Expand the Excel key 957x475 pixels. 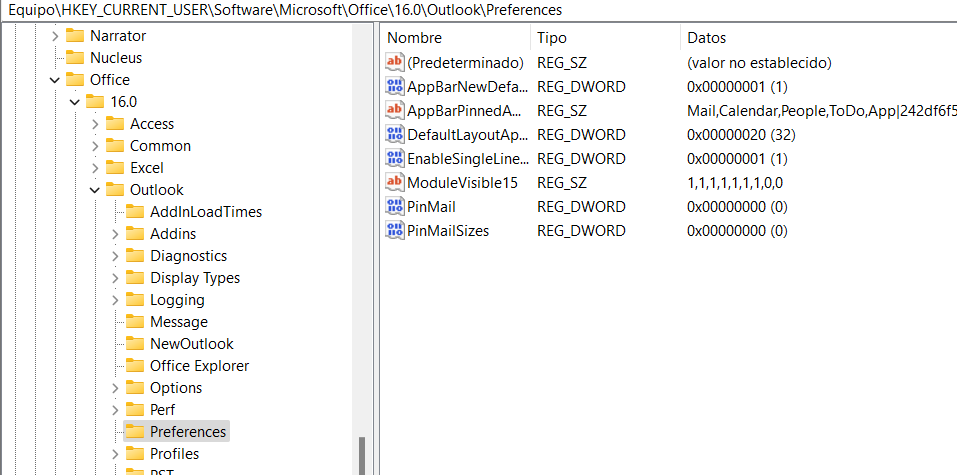[x=95, y=168]
